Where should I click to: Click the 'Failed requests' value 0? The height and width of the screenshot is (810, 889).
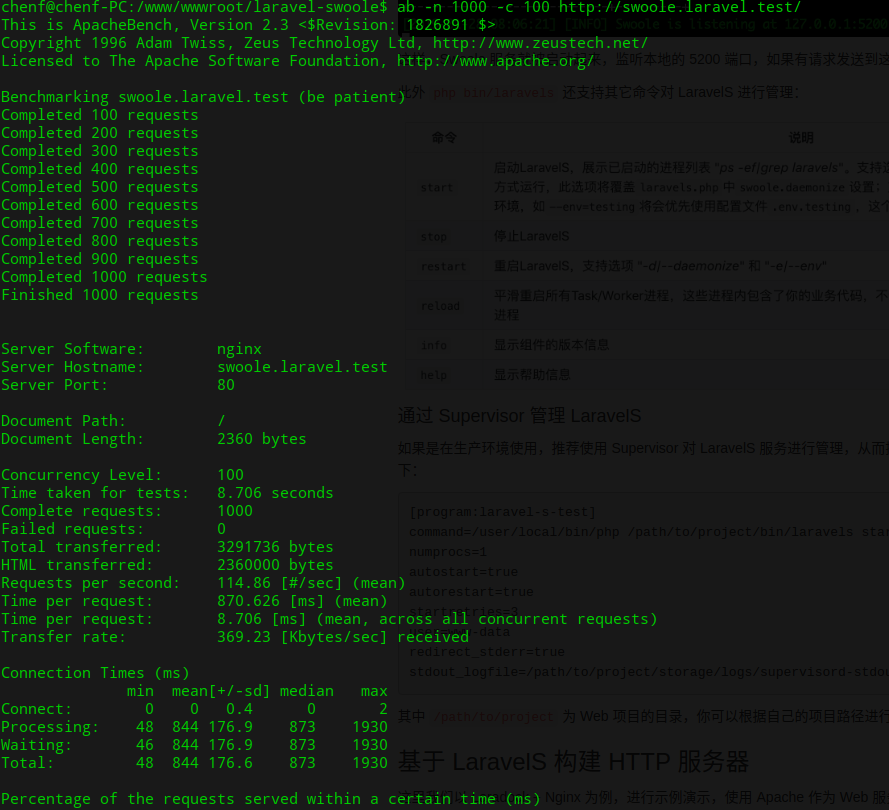[x=222, y=529]
